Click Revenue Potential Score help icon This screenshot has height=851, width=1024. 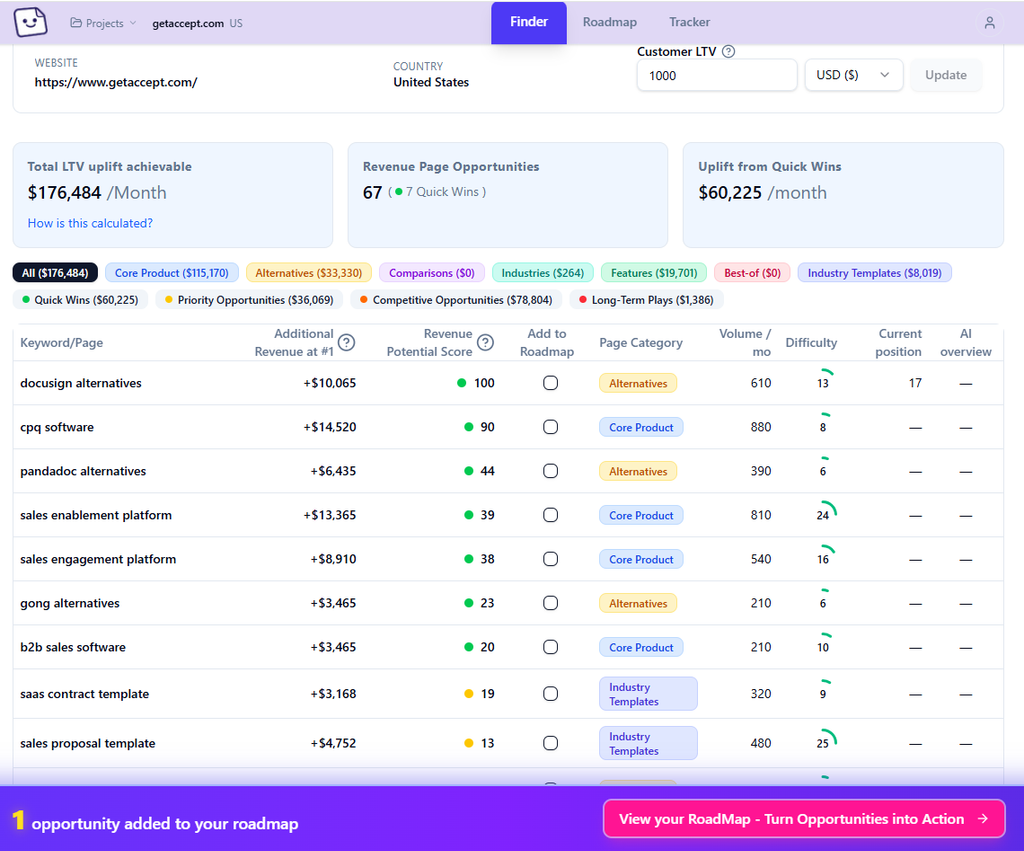[x=485, y=342]
